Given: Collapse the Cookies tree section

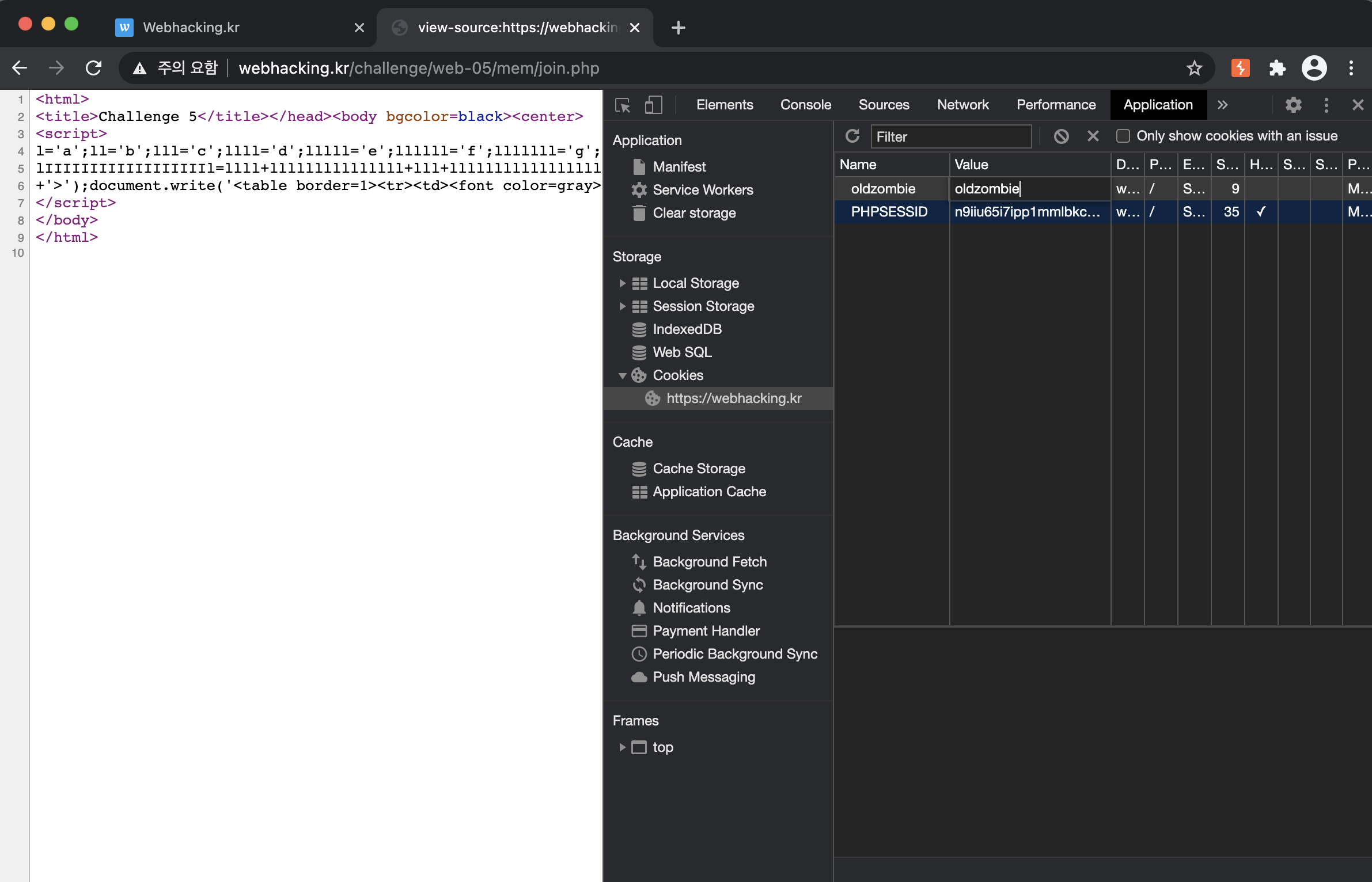Looking at the screenshot, I should (622, 375).
